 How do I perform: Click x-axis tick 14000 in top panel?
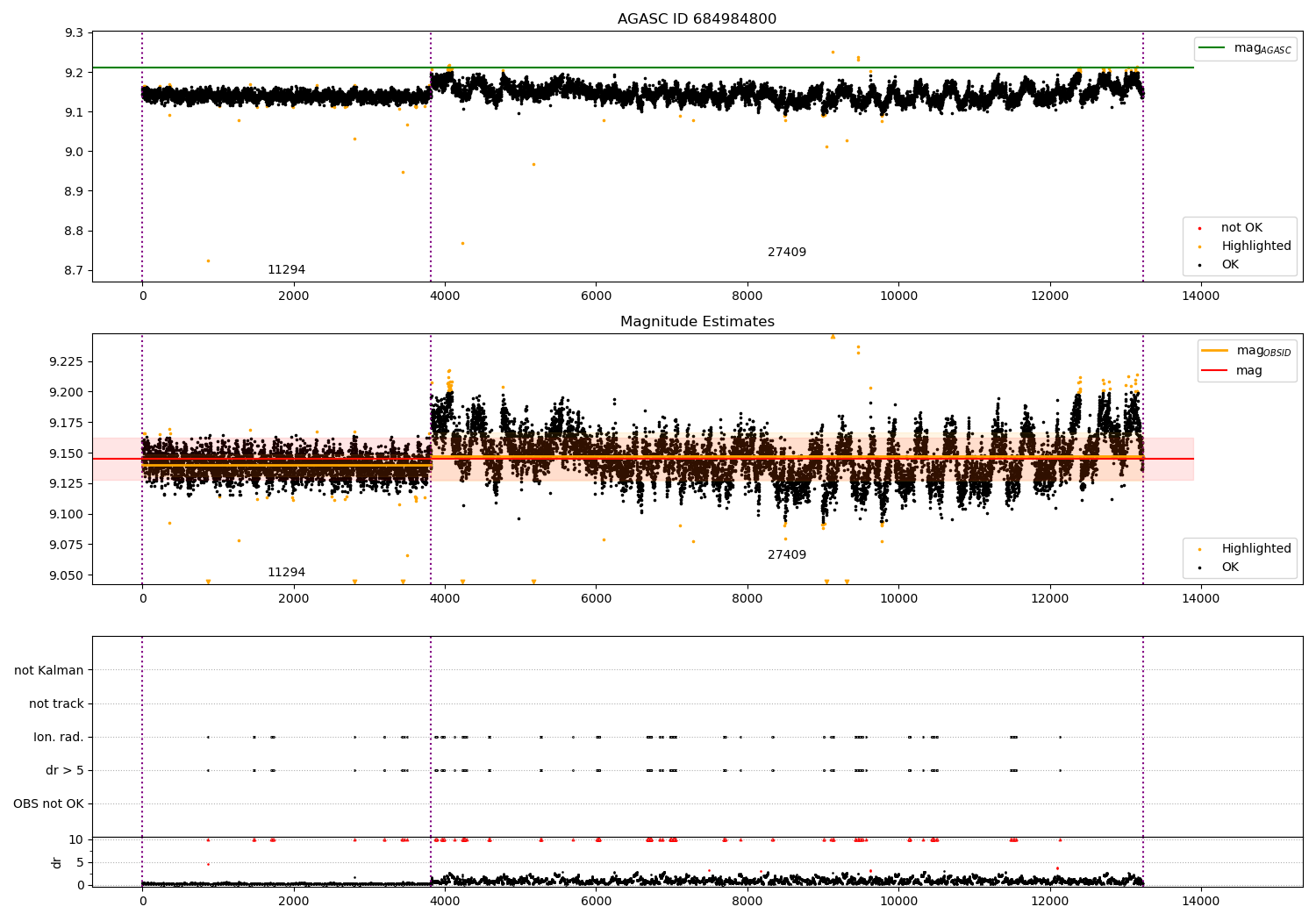(1201, 296)
